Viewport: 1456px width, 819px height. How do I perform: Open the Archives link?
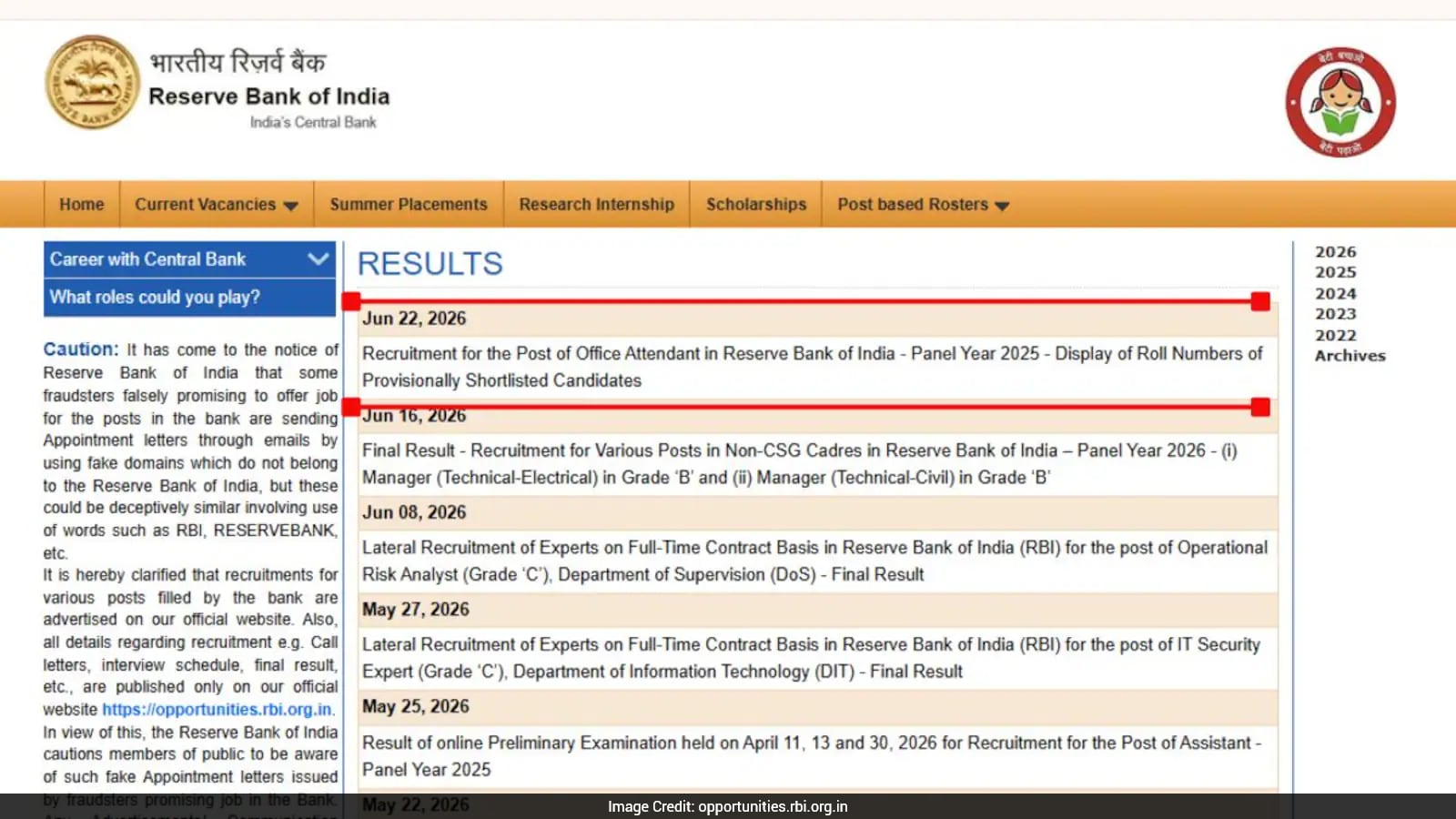tap(1350, 356)
